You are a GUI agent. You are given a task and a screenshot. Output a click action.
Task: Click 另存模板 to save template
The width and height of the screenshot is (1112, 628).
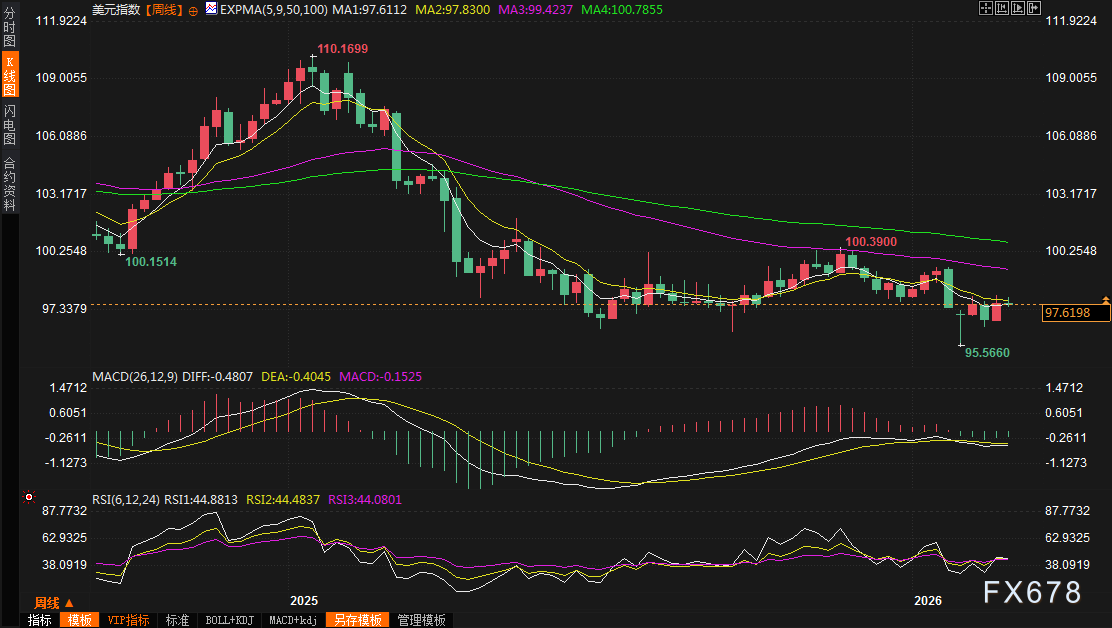click(x=358, y=620)
